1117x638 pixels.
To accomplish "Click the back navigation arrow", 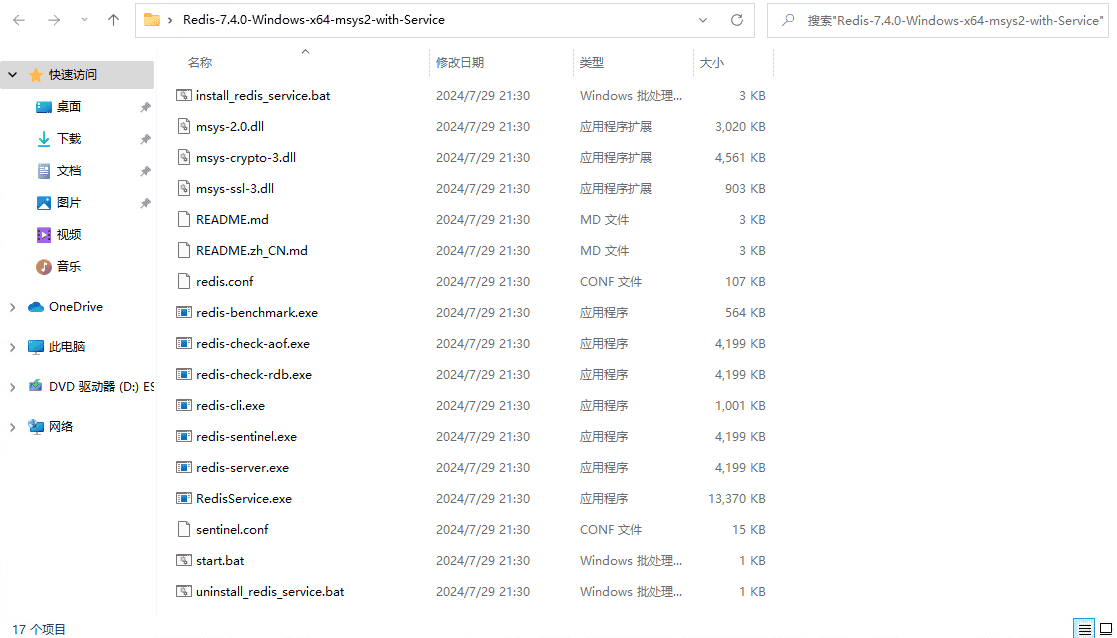I will 18,19.
